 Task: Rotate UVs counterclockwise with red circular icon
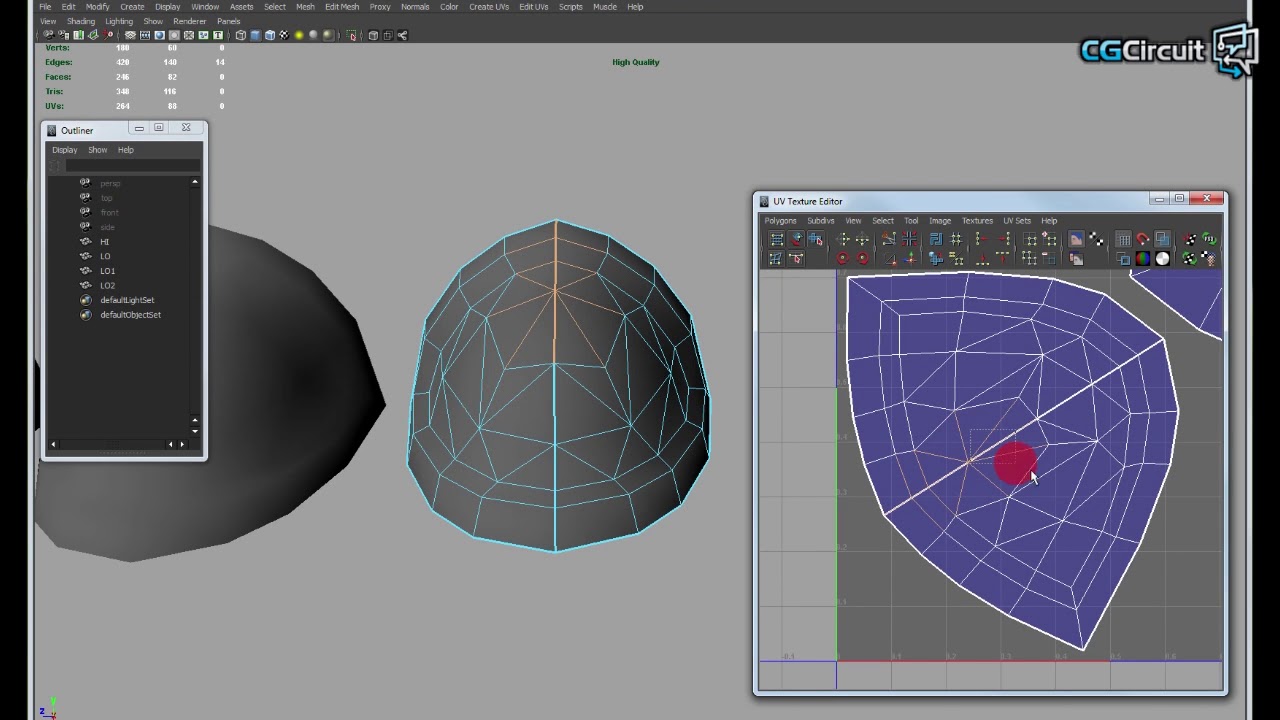point(843,258)
